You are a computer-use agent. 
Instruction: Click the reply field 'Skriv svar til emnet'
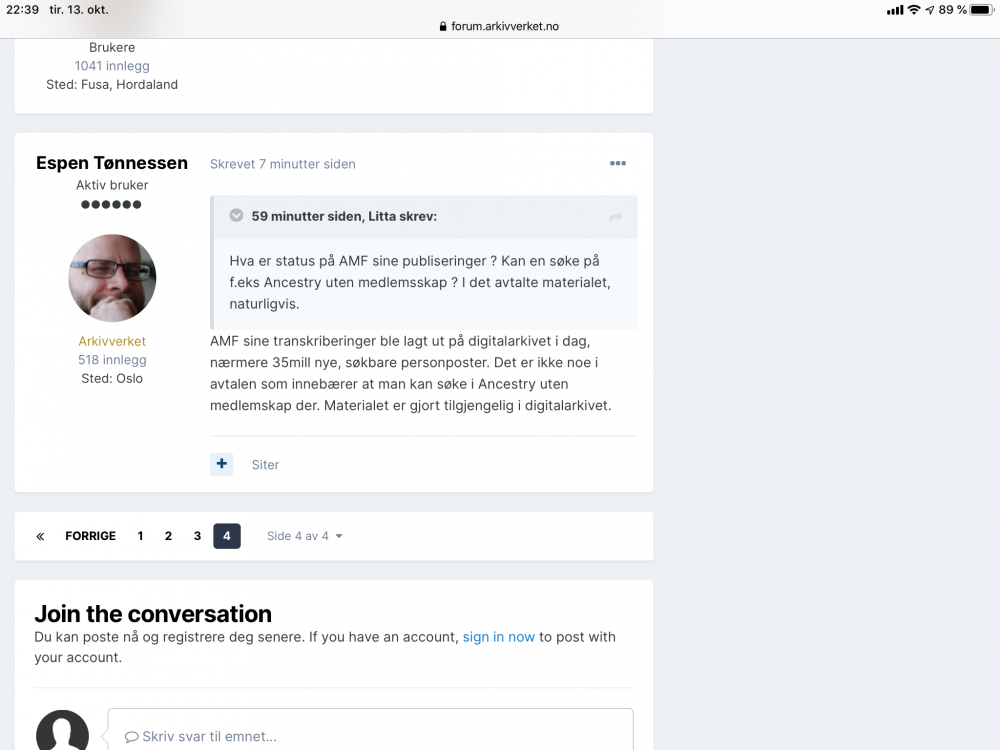point(370,736)
